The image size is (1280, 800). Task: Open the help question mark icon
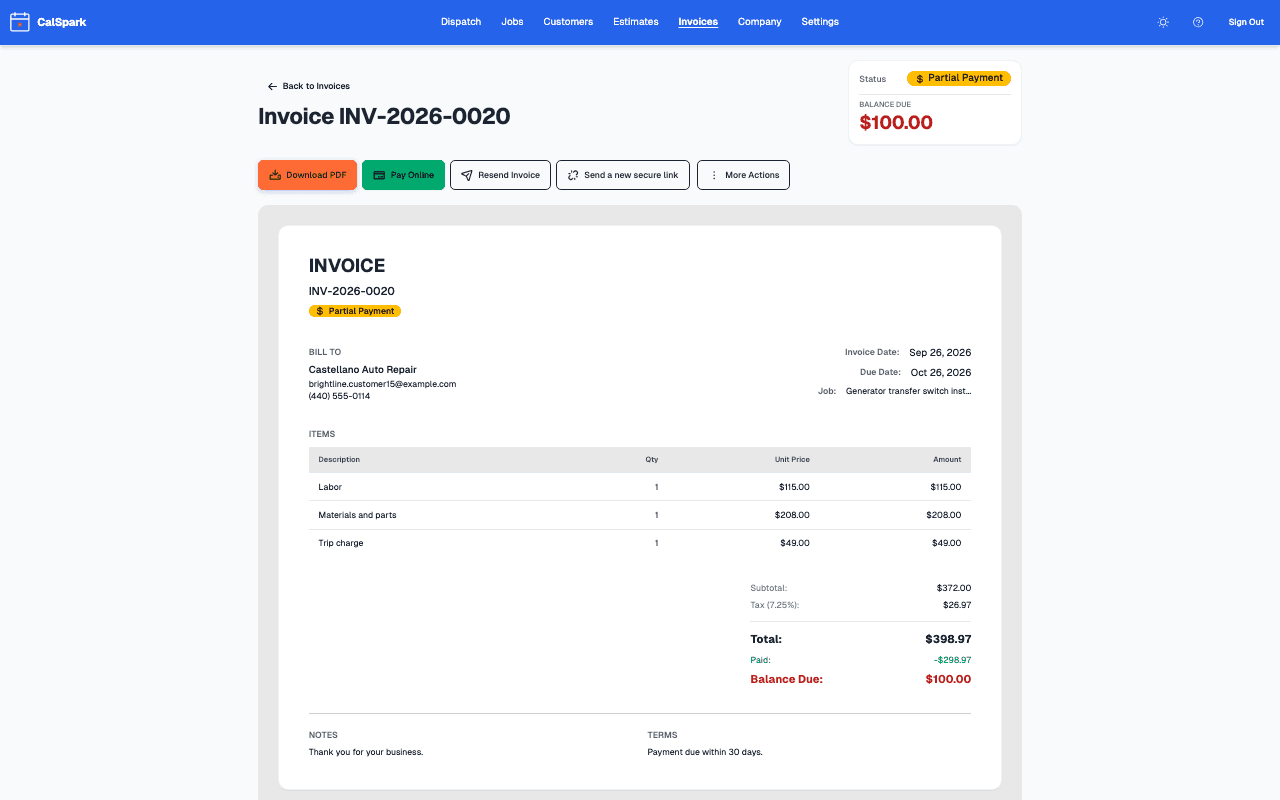pos(1198,22)
